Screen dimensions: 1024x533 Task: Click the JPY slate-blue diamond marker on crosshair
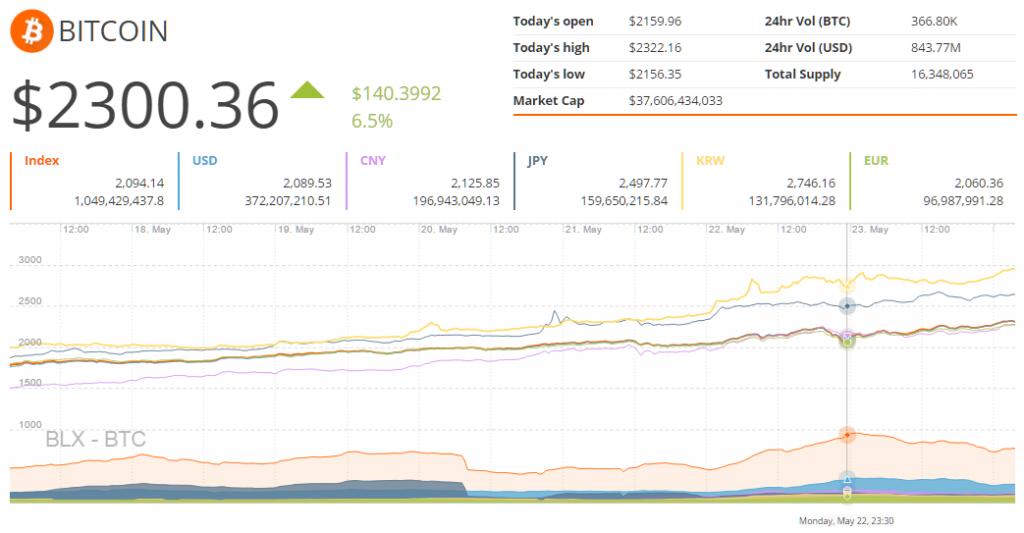(847, 306)
